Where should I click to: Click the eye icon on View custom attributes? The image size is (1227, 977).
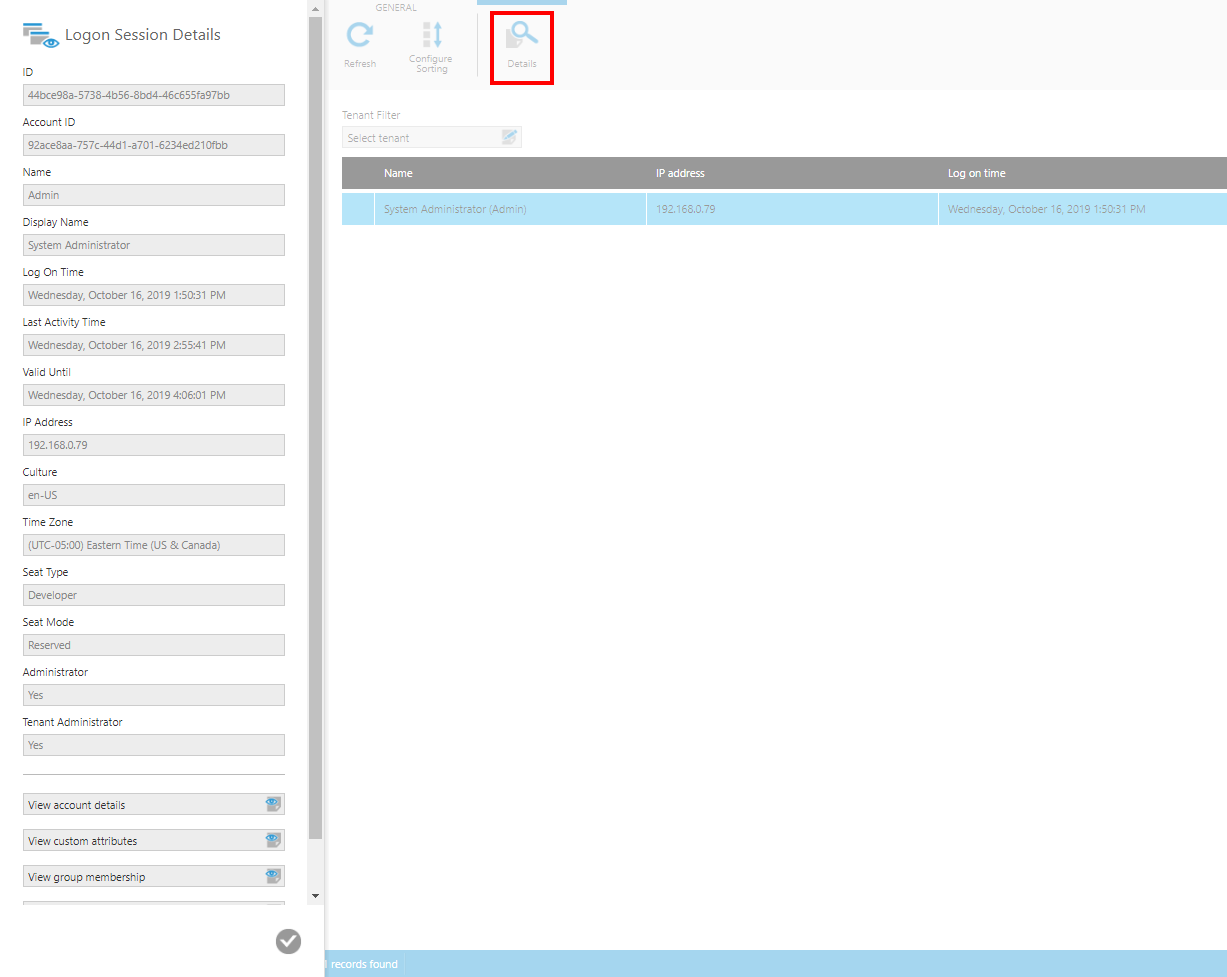tap(273, 840)
